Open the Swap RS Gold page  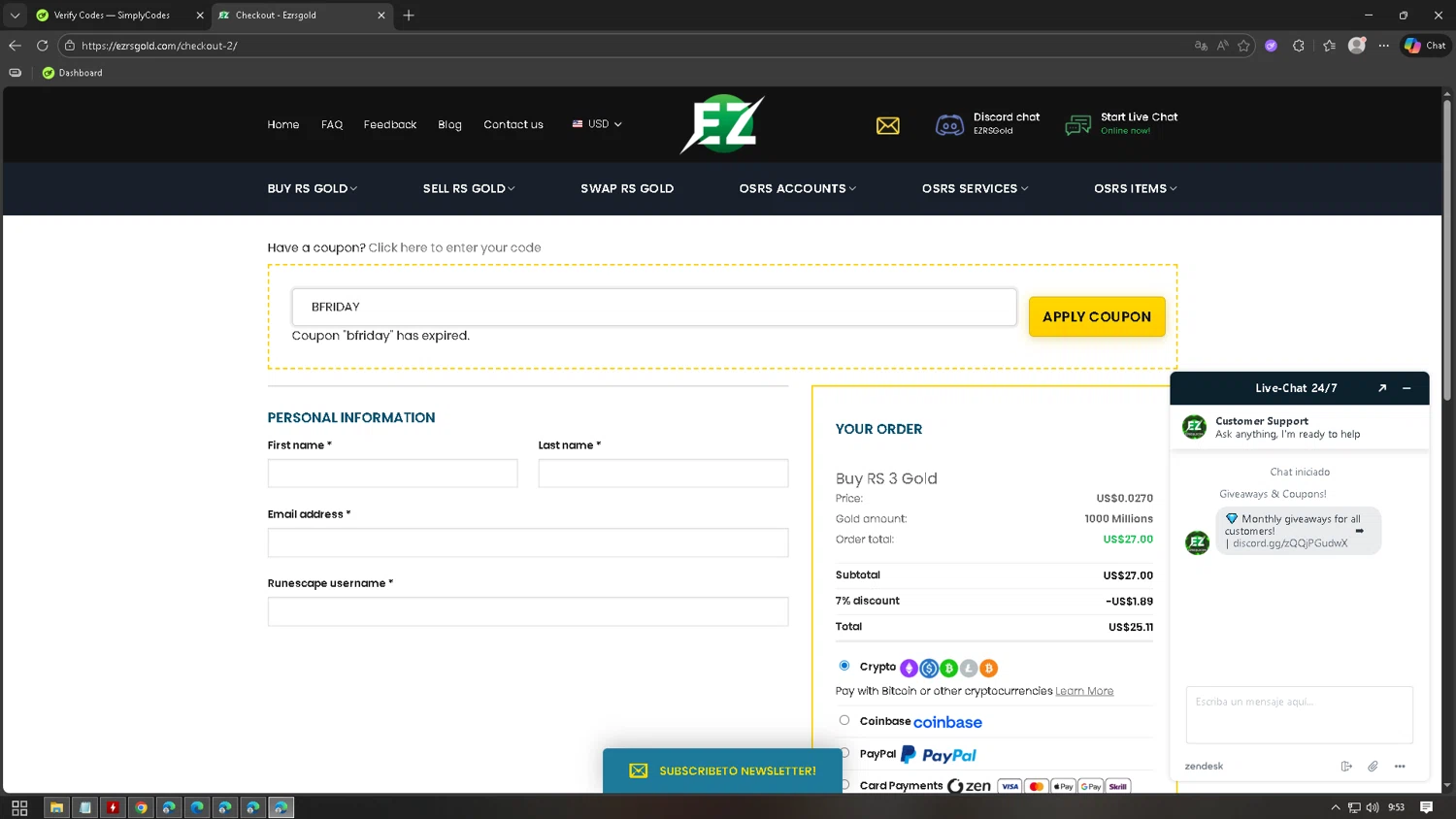[x=627, y=188]
